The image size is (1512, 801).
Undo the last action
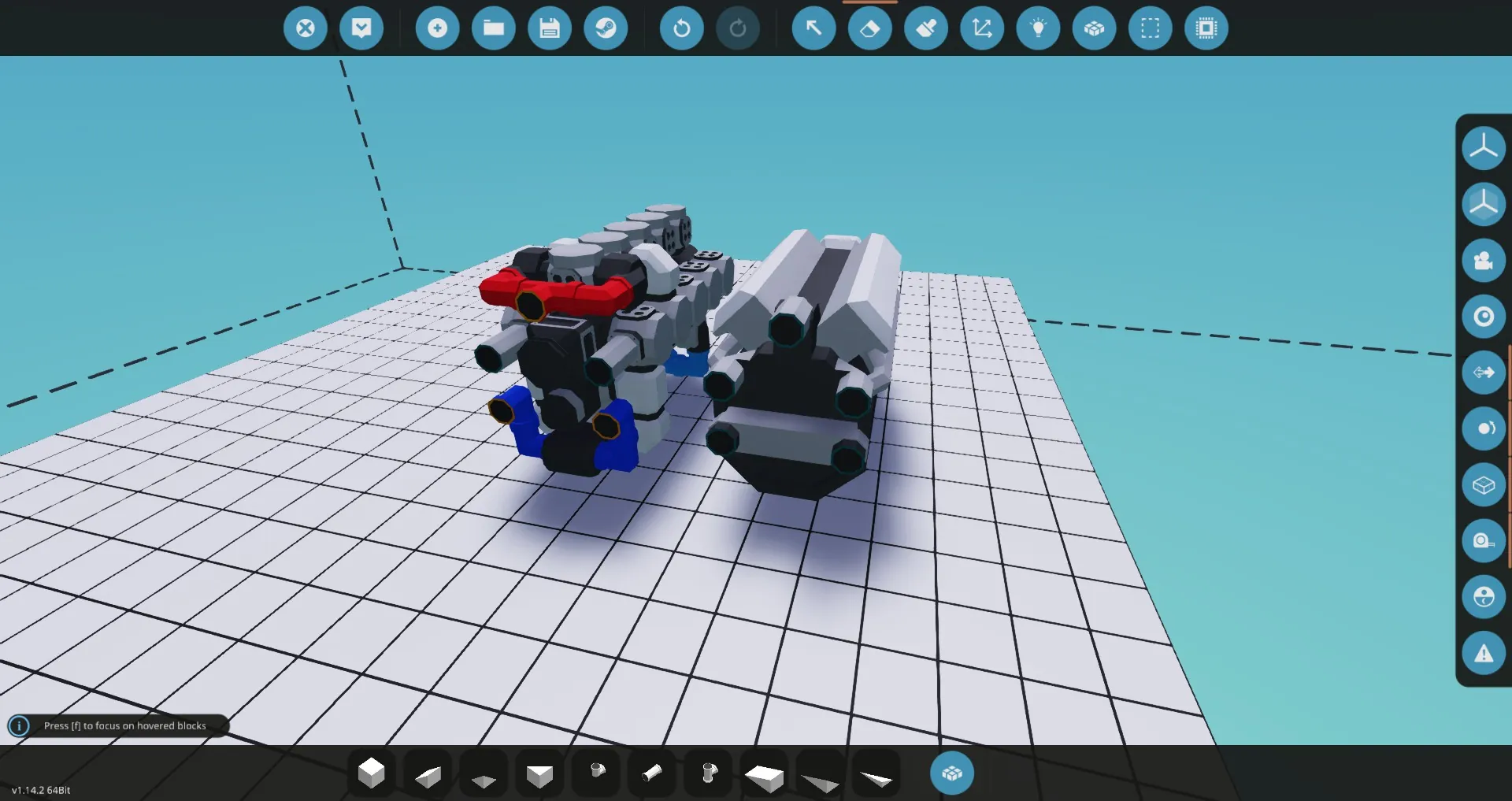tap(682, 28)
